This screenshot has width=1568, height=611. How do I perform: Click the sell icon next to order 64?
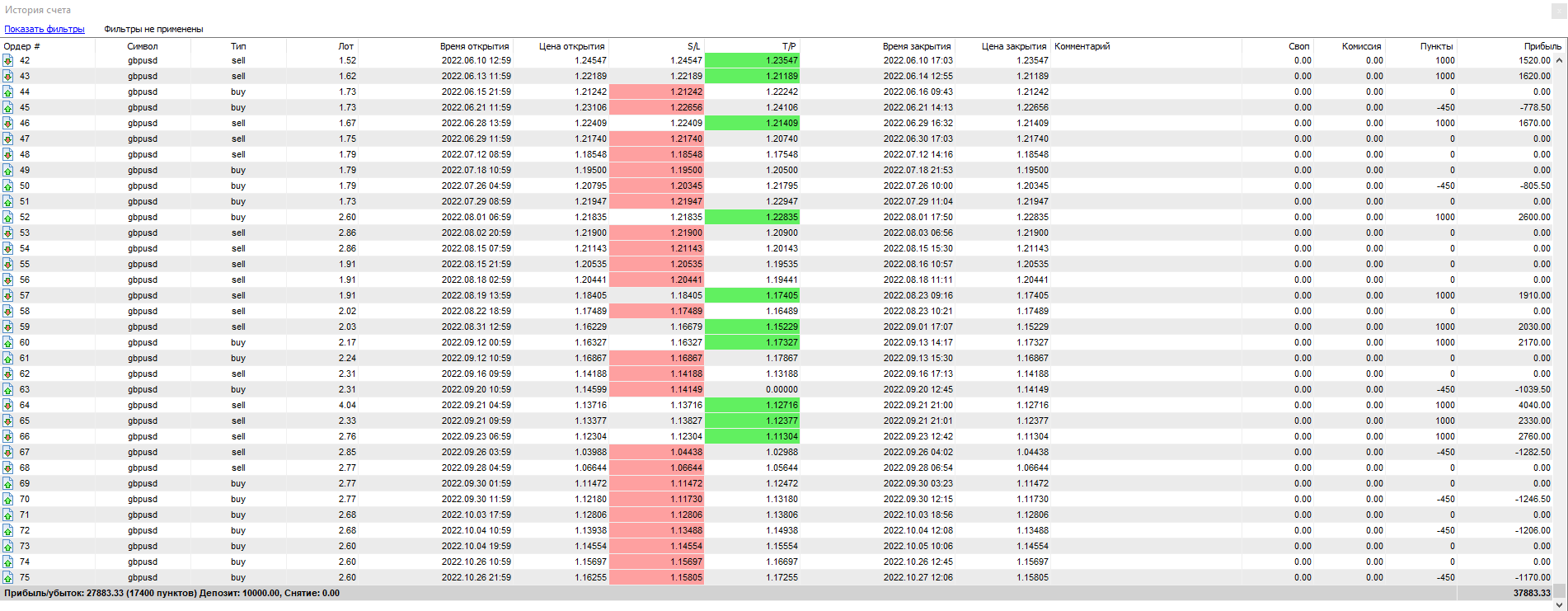(7, 405)
